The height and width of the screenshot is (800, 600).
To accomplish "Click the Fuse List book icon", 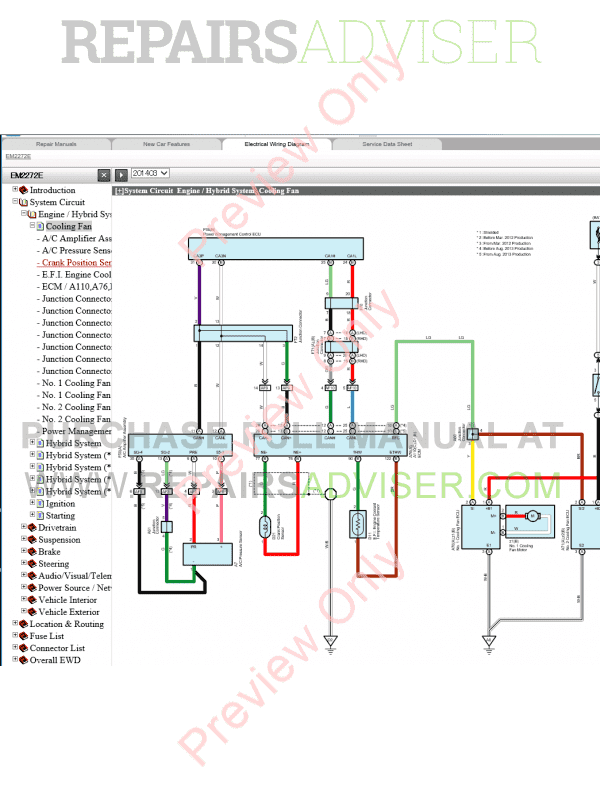I will (23, 636).
